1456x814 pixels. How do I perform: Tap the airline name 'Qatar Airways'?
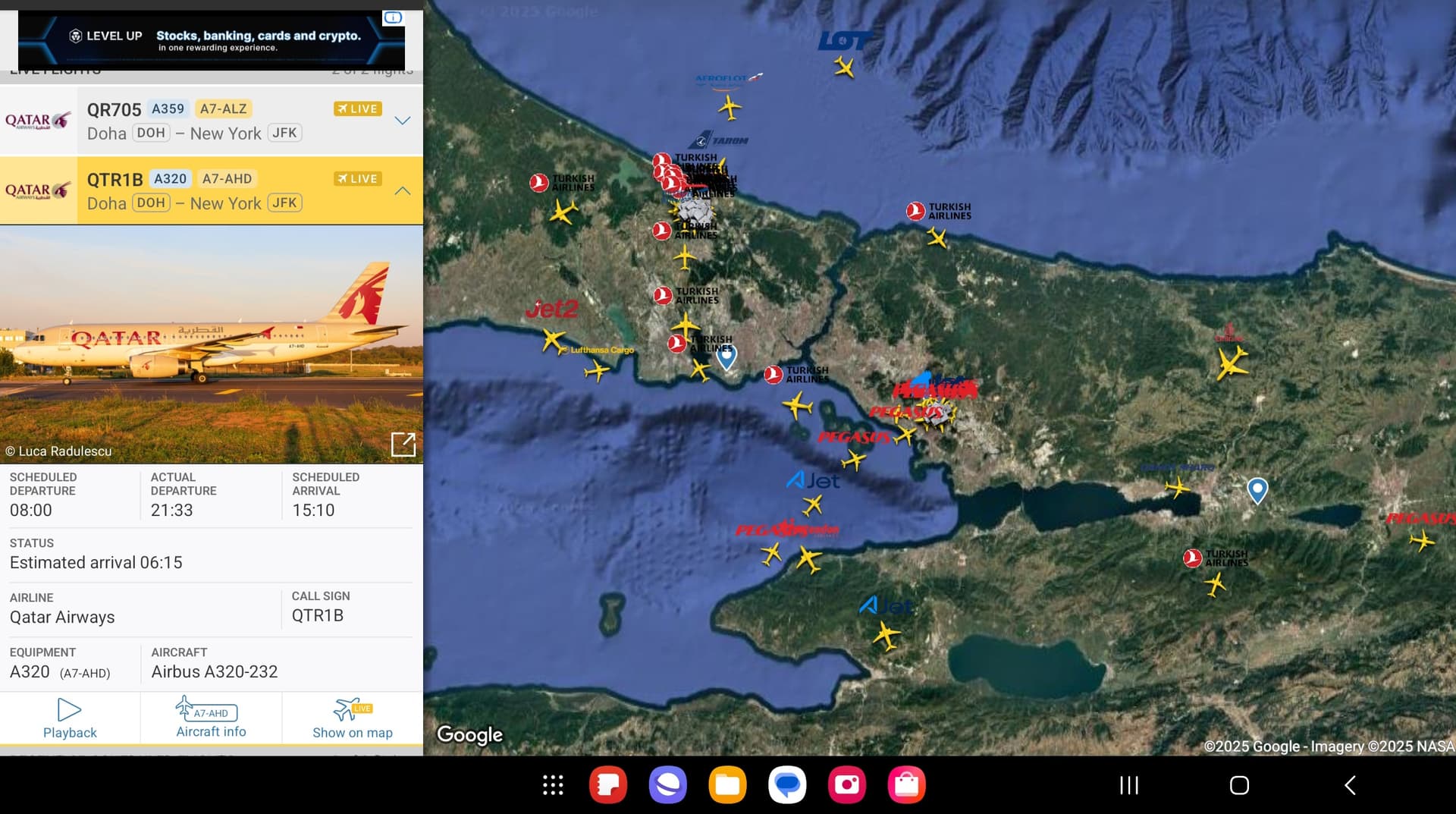[x=62, y=618]
